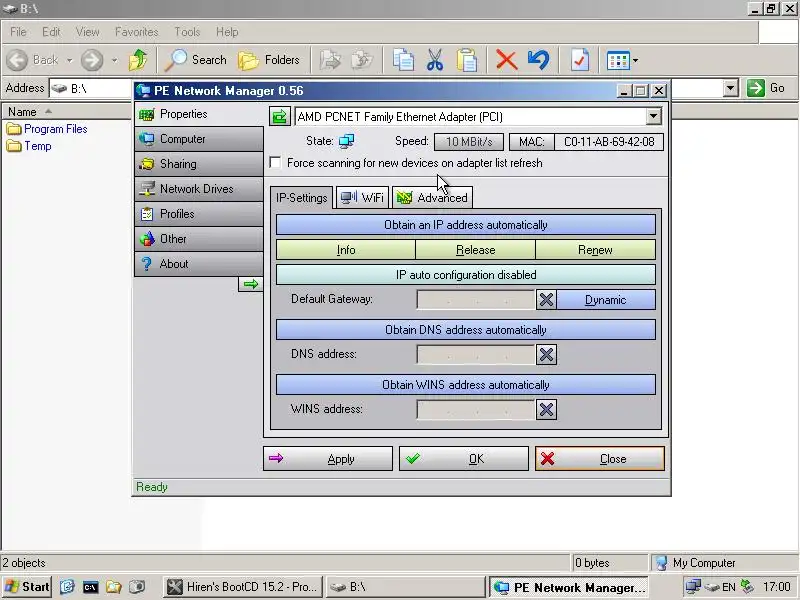Click the Up folder icon in Explorer
Screen dimensions: 800x600
[138, 60]
